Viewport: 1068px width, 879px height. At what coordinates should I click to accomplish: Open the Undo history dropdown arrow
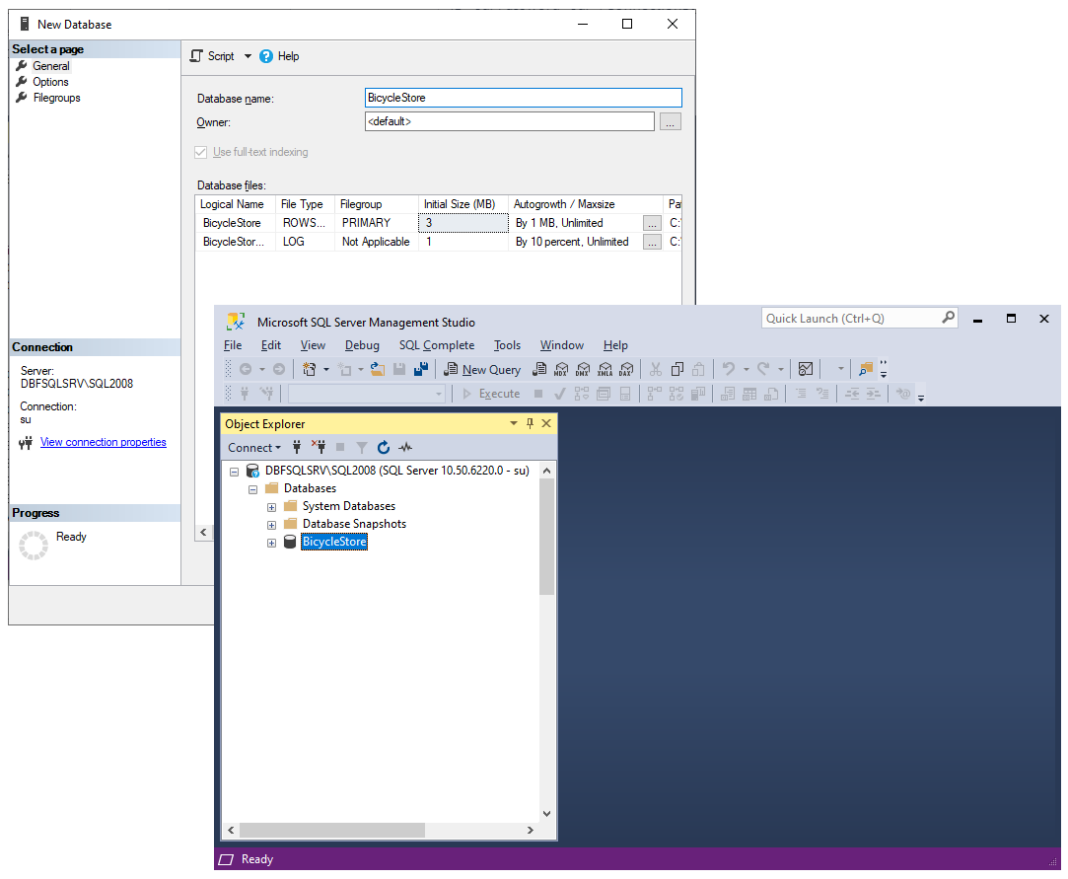pyautogui.click(x=747, y=369)
